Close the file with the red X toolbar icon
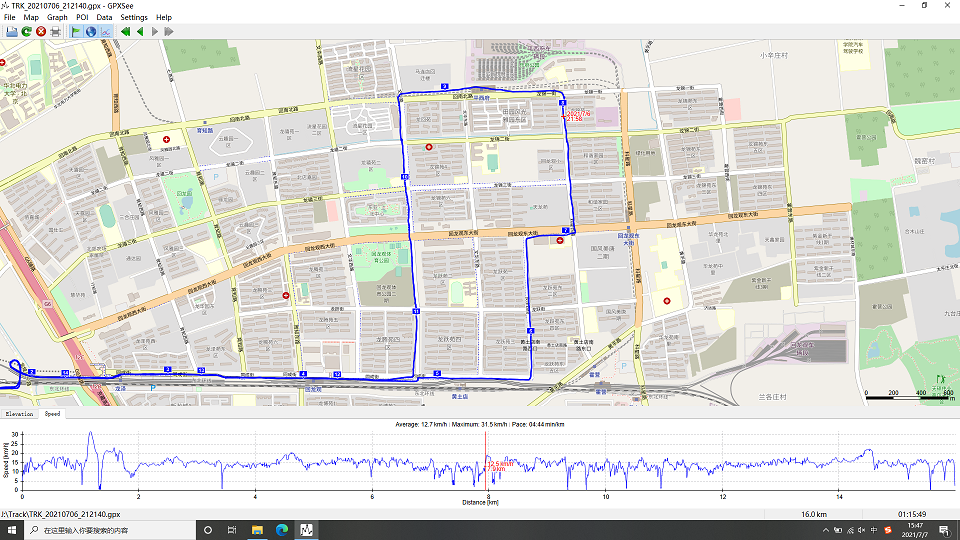 click(41, 31)
